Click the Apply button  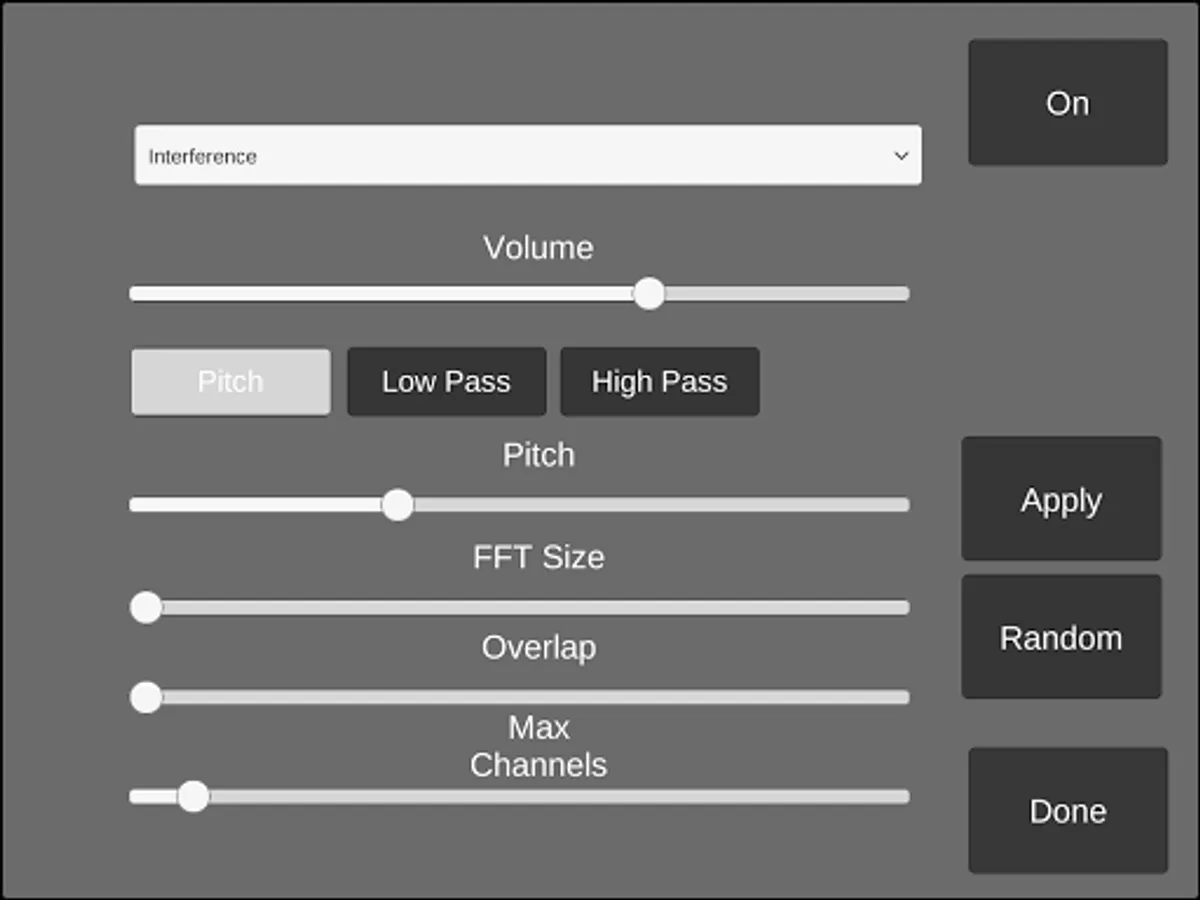click(x=1061, y=499)
